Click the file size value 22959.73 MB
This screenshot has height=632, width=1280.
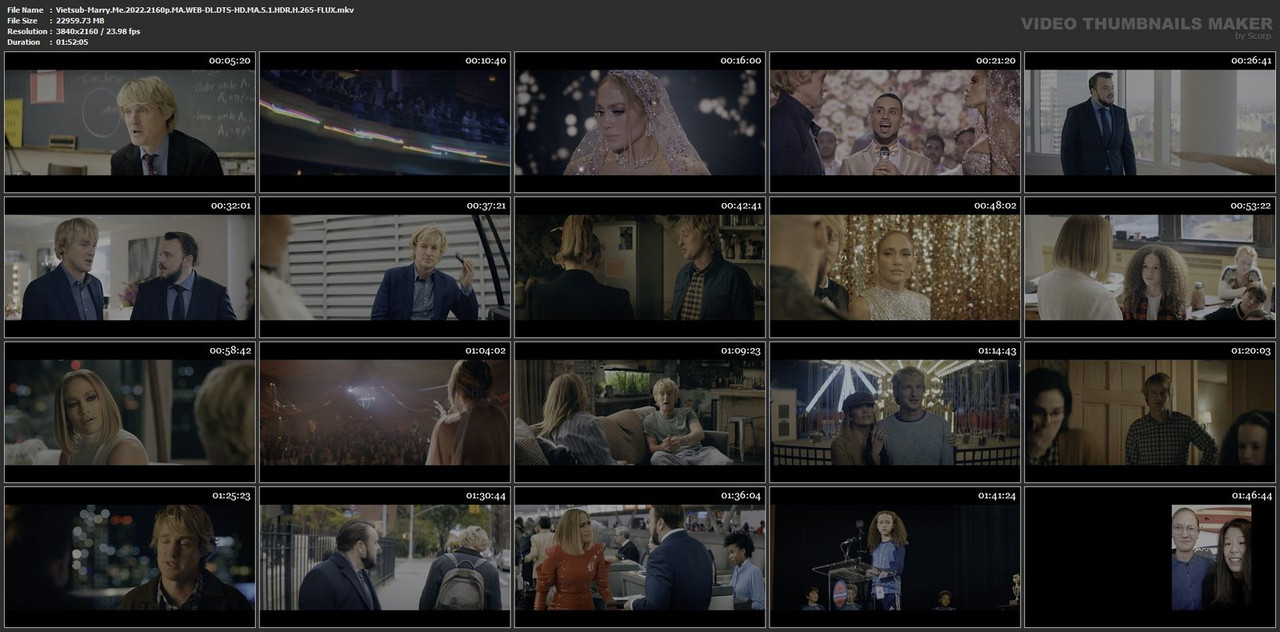coord(80,20)
